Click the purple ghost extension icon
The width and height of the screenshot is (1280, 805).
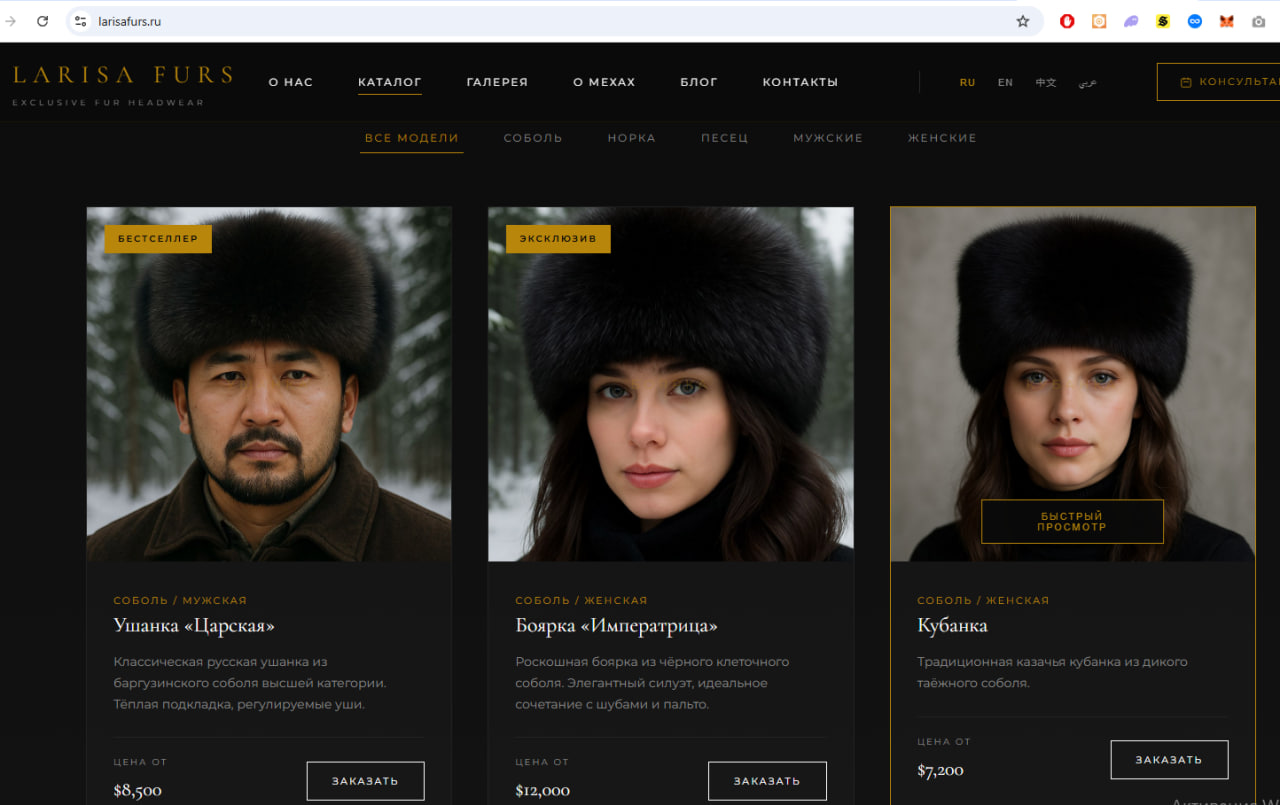(1131, 21)
